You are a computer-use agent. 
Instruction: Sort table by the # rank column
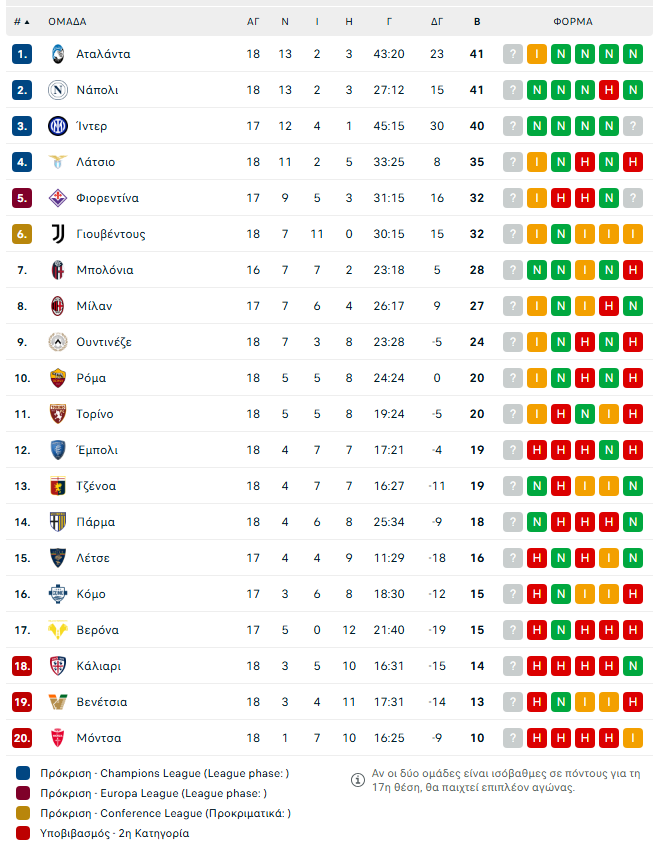(21, 21)
